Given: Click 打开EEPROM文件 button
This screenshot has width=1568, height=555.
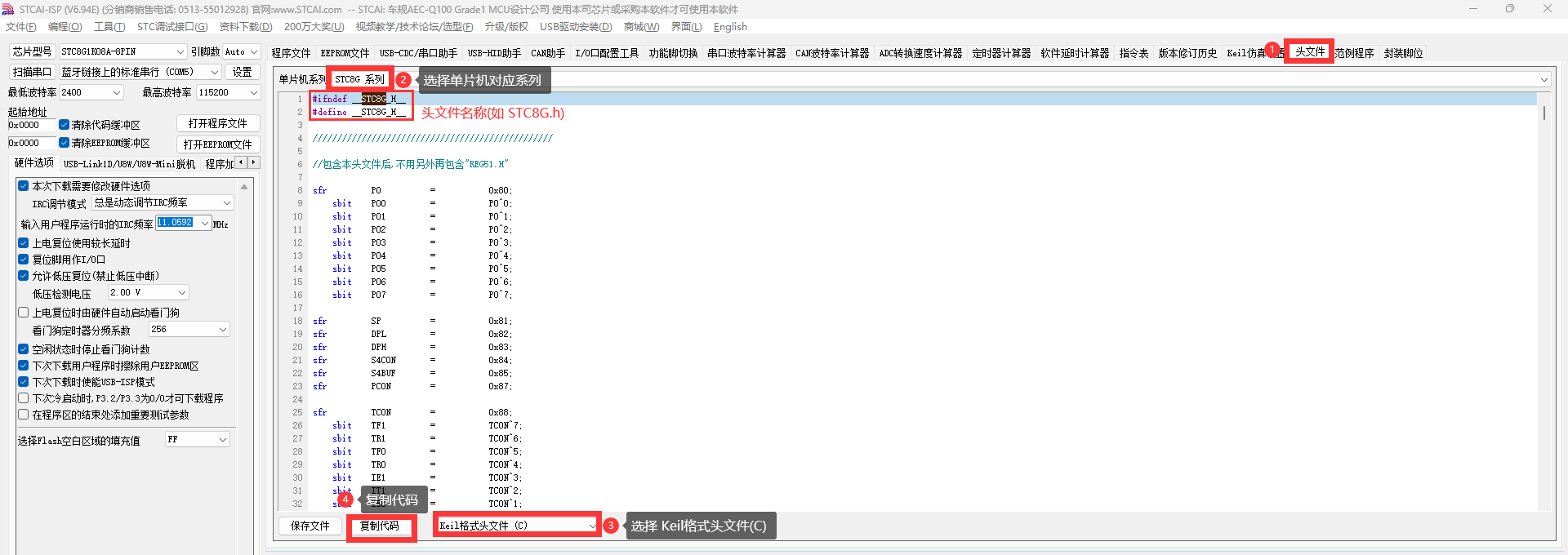Looking at the screenshot, I should pos(218,144).
